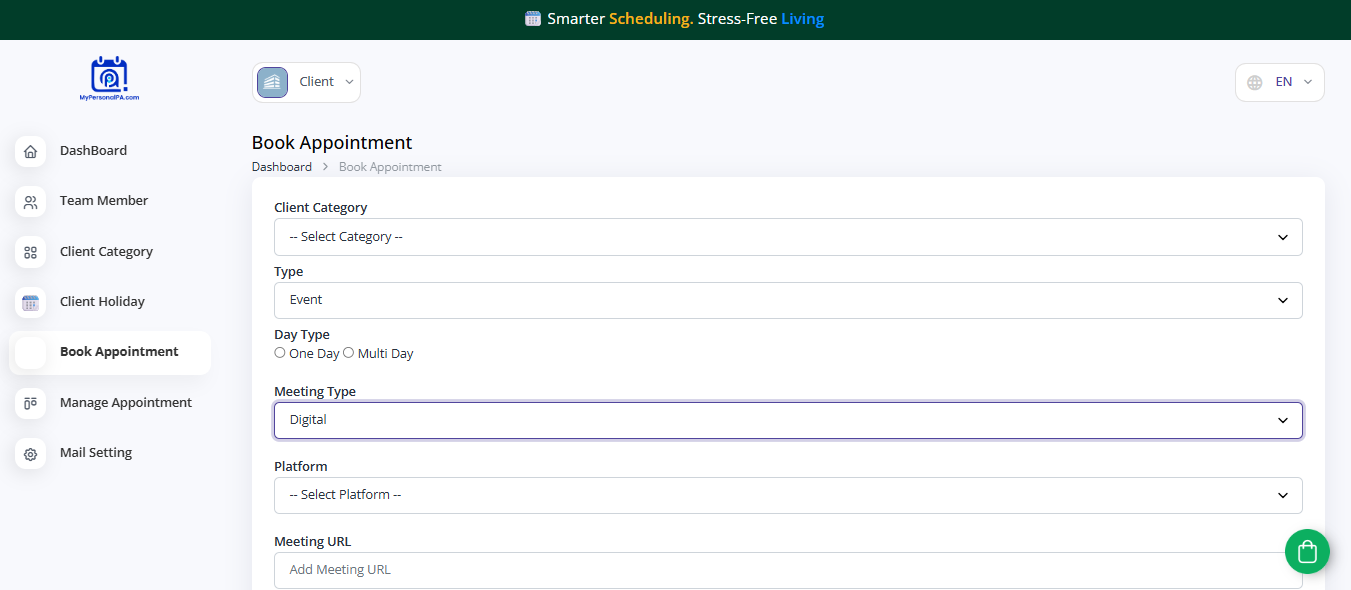Go to Manage Appointment menu item
This screenshot has width=1351, height=590.
[125, 403]
